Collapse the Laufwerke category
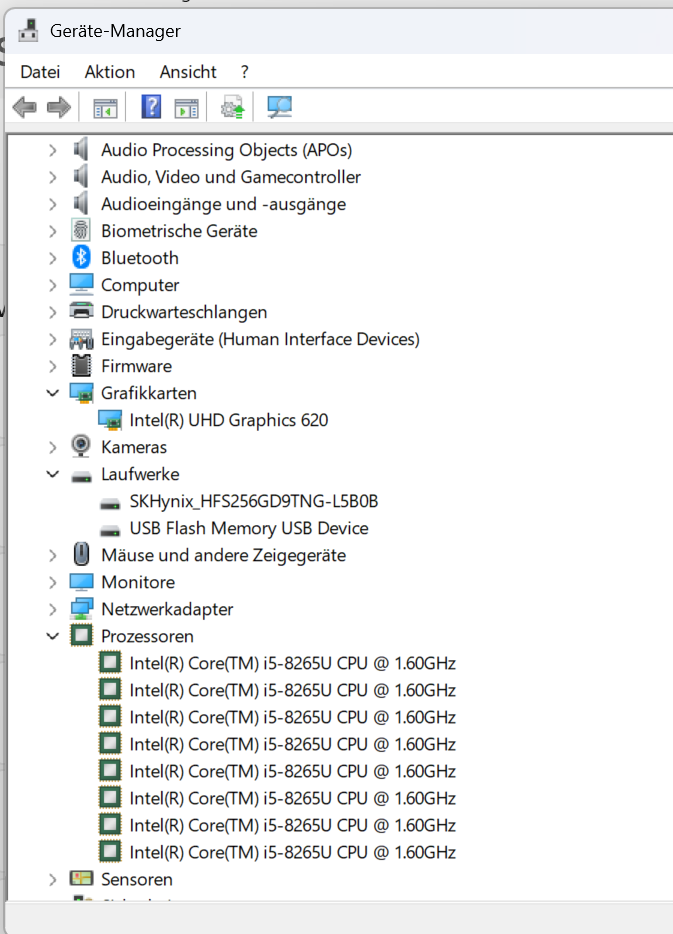This screenshot has height=934, width=673. click(x=53, y=474)
